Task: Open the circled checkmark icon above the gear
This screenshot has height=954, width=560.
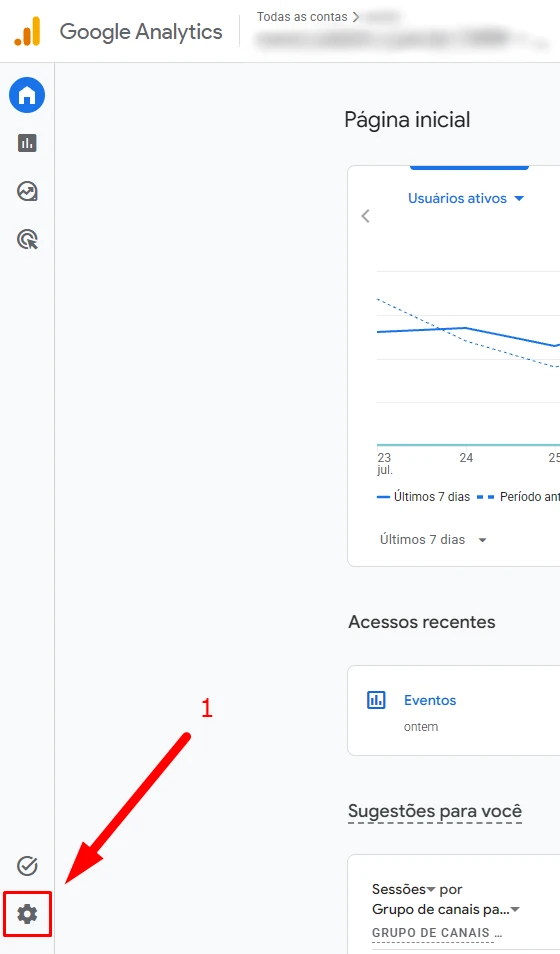Action: click(x=27, y=865)
